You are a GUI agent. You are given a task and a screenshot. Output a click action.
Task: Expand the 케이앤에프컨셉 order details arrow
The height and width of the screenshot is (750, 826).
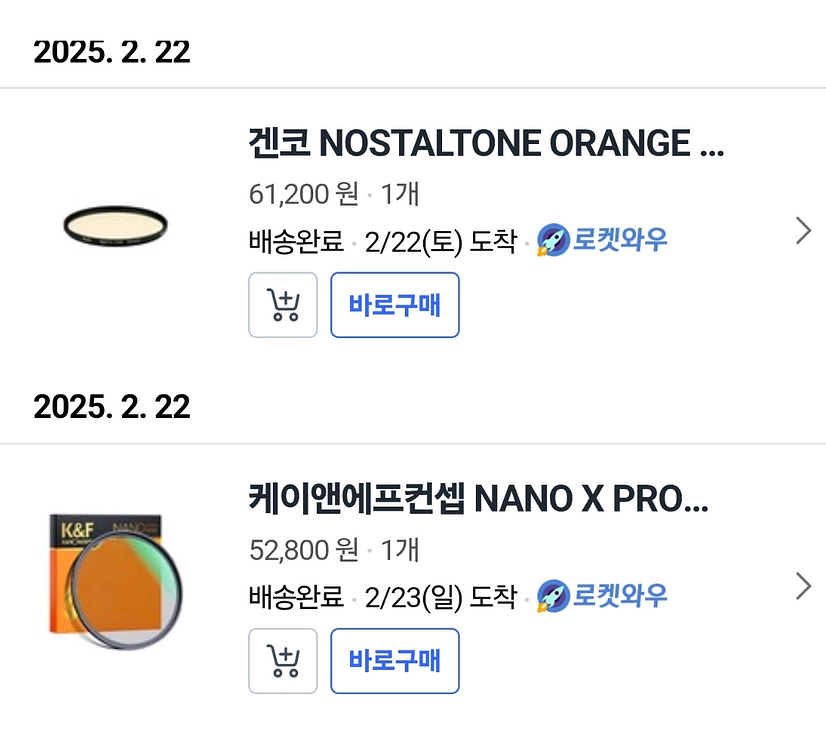[x=802, y=587]
